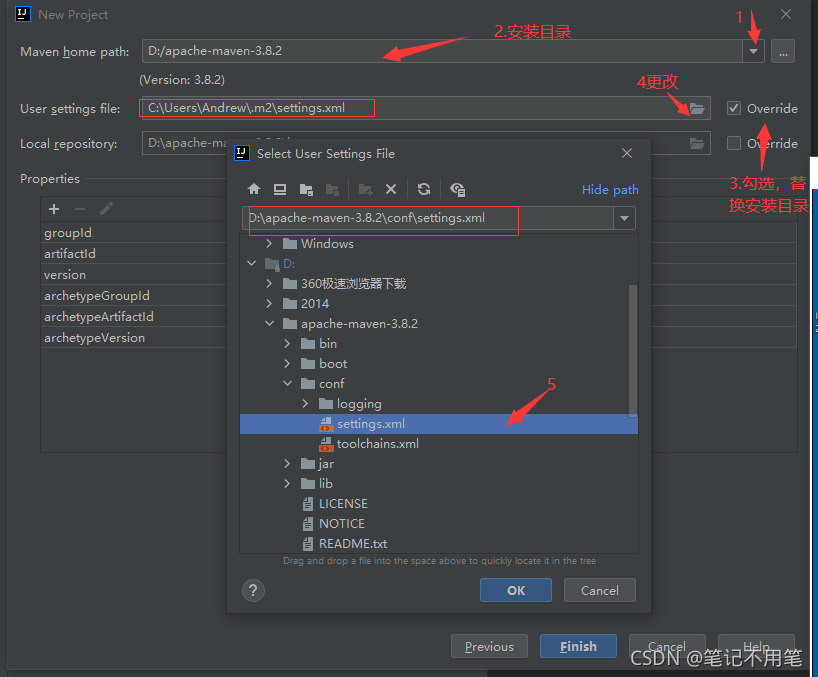This screenshot has width=818, height=677.
Task: Click the module directory toolbar icon
Action: coord(332,189)
